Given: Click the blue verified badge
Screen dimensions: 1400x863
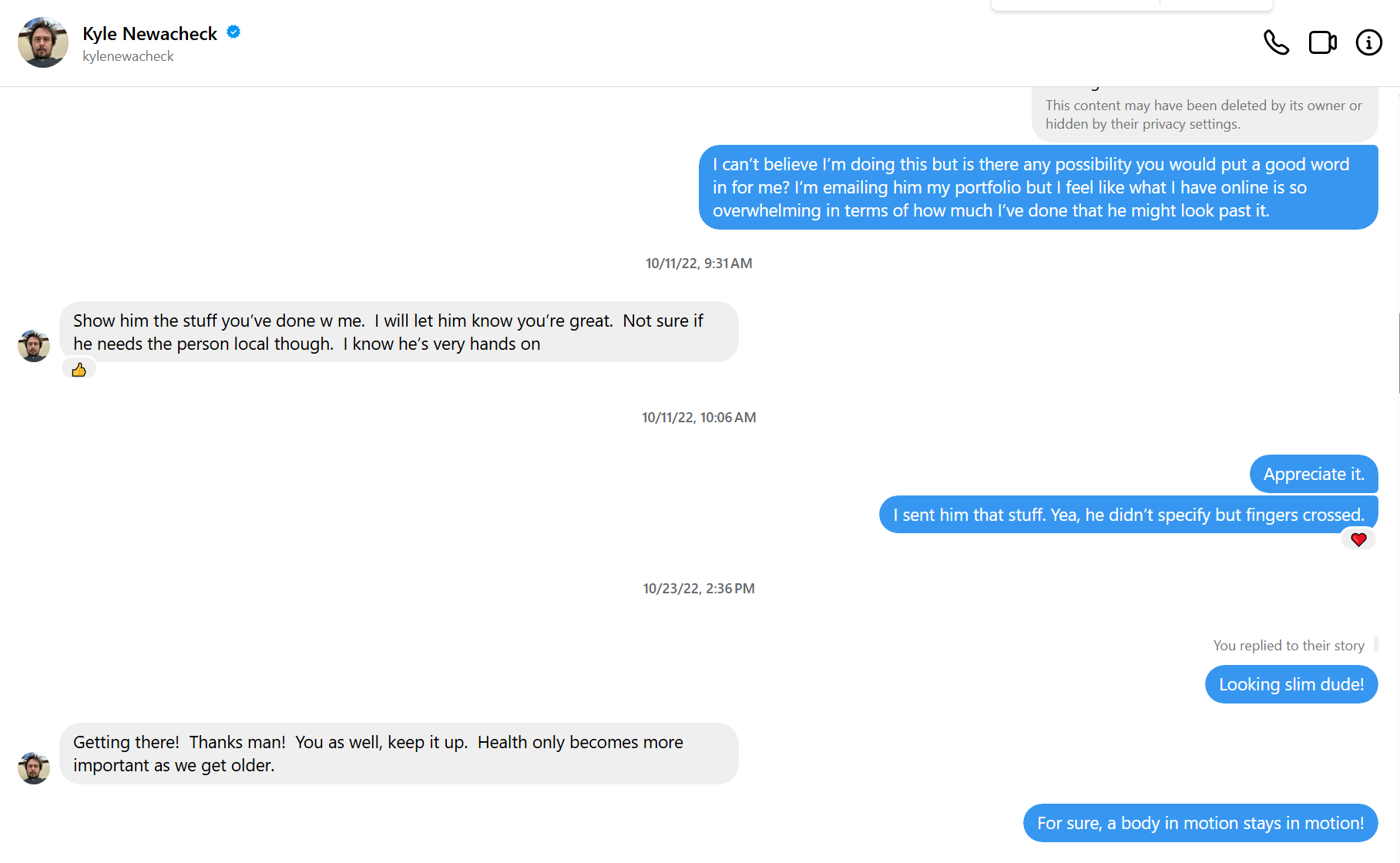Looking at the screenshot, I should point(233,32).
